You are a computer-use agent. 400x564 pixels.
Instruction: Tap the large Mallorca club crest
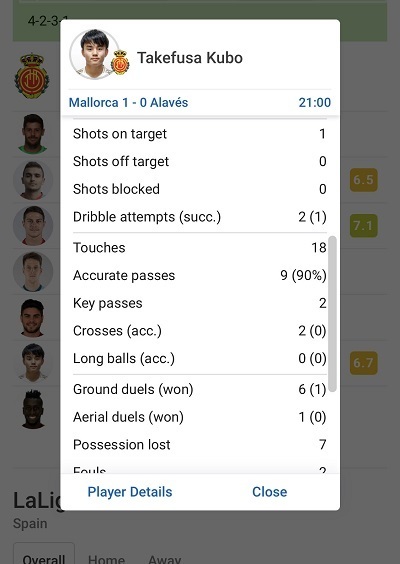coord(32,76)
